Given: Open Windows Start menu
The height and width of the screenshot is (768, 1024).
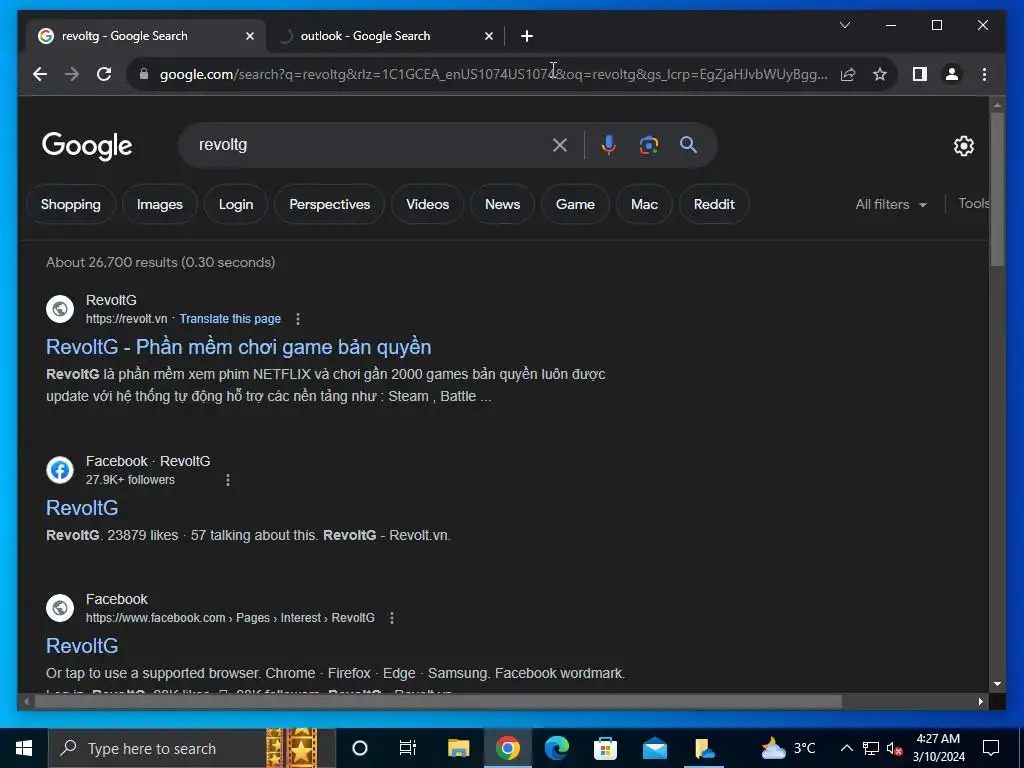Looking at the screenshot, I should [x=24, y=748].
